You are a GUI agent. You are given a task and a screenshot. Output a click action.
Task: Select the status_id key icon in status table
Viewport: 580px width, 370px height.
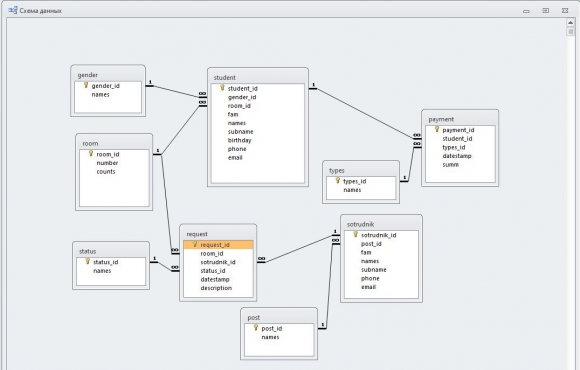[x=87, y=261]
